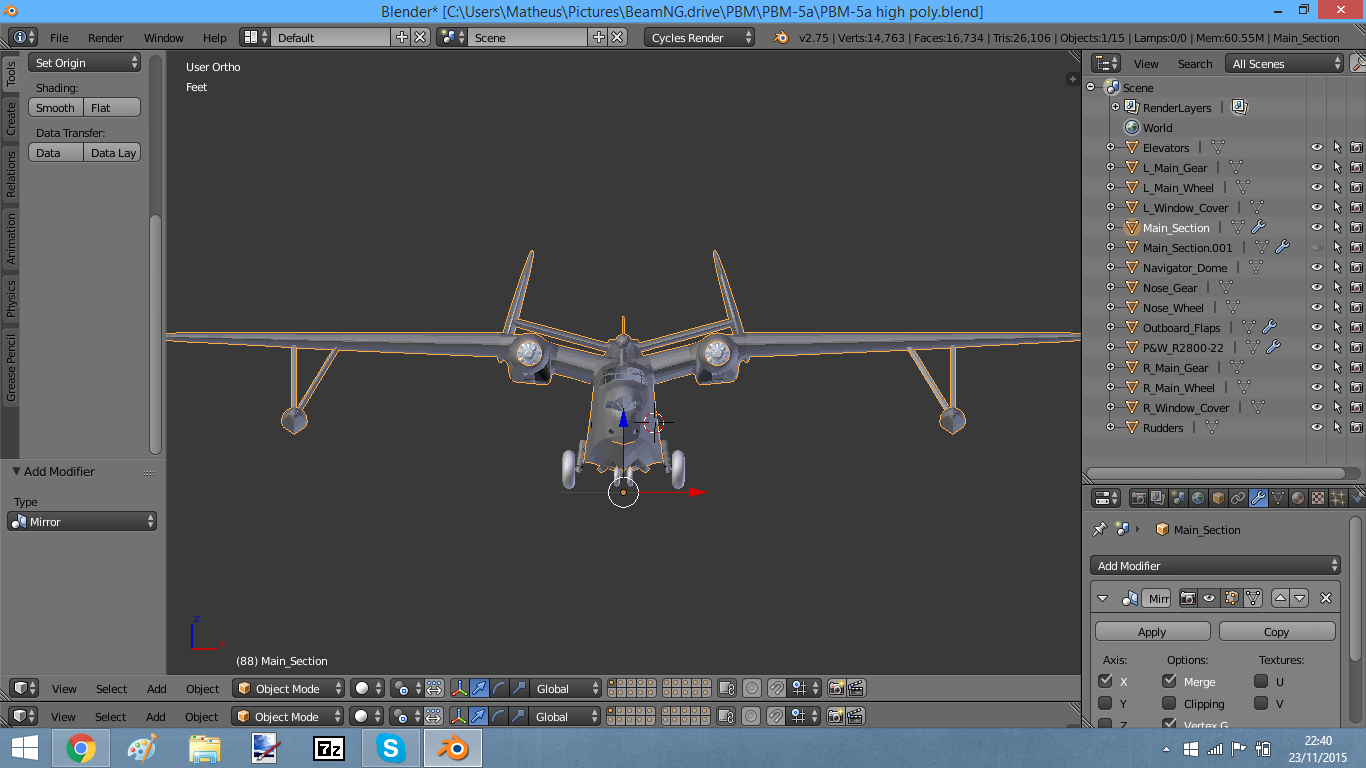Copy the Mirror modifier
The image size is (1366, 768).
[1277, 631]
